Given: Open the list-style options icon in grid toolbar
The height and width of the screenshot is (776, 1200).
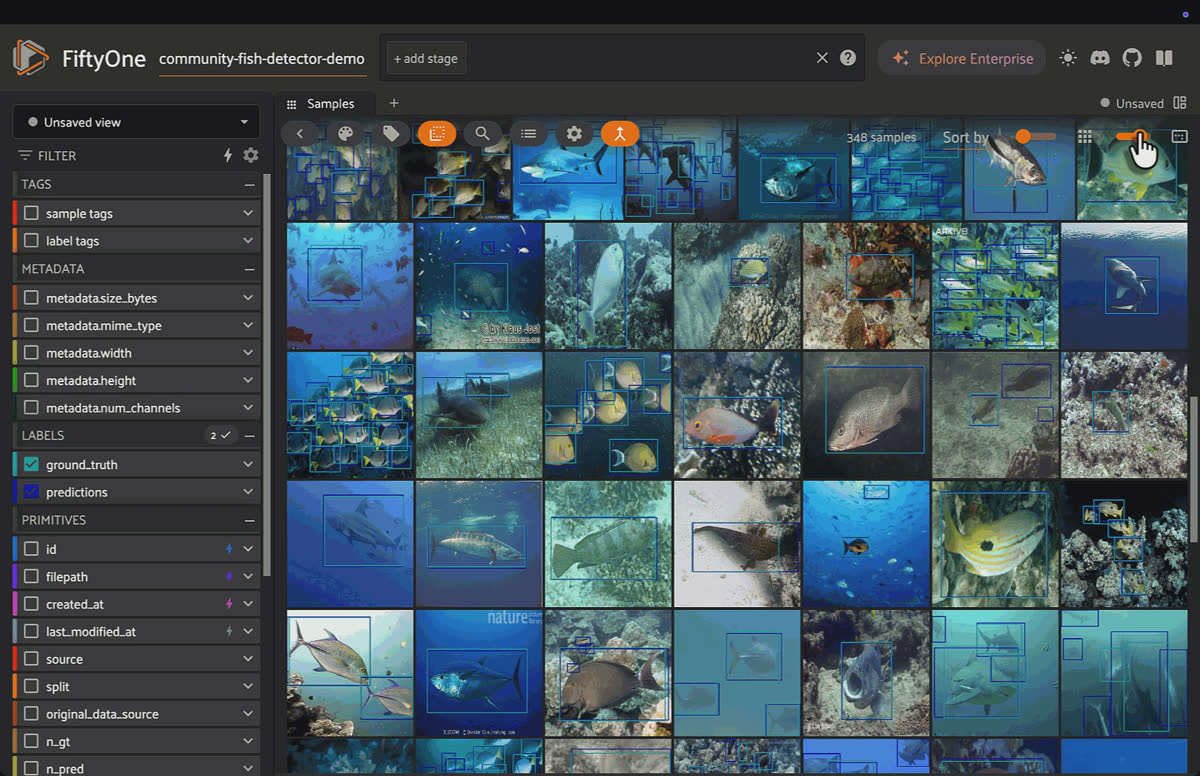Looking at the screenshot, I should tap(529, 133).
